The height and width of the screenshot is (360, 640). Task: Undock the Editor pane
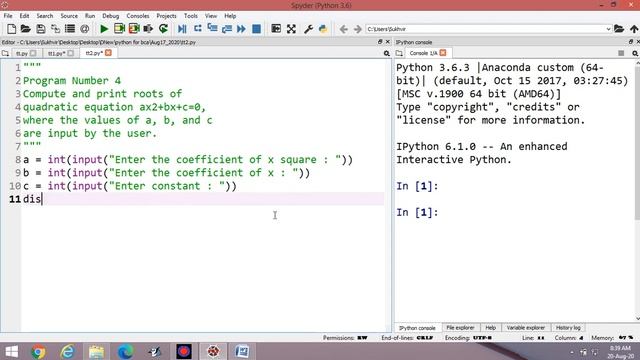click(380, 42)
